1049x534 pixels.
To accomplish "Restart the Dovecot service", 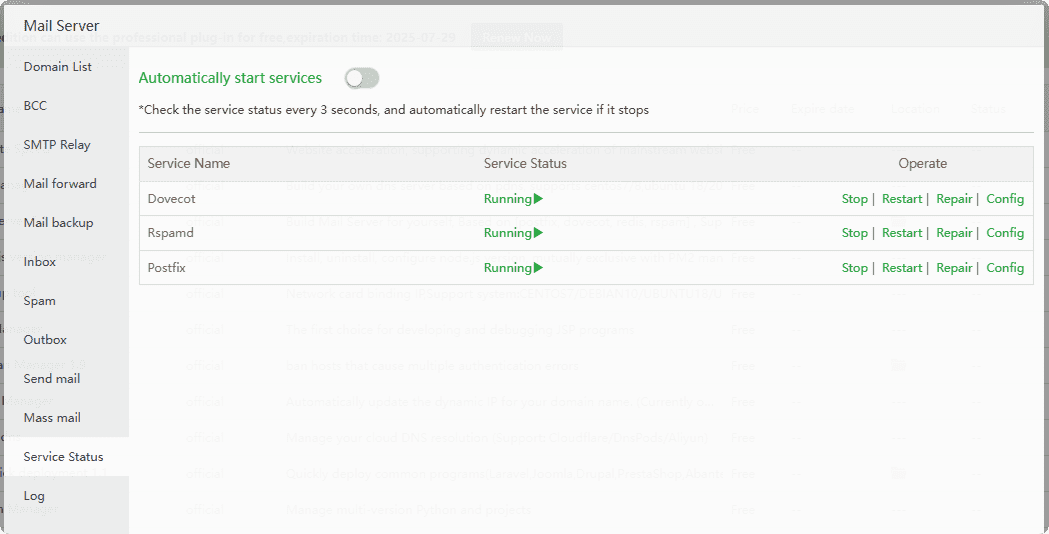I will click(902, 199).
